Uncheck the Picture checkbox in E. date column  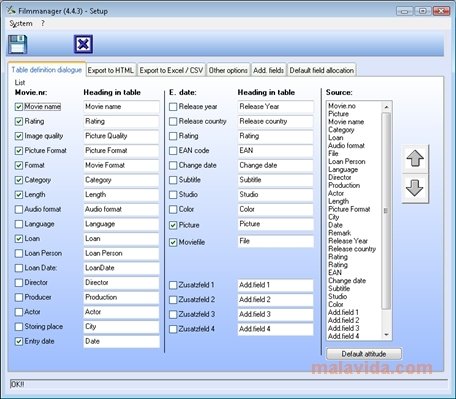(x=173, y=225)
